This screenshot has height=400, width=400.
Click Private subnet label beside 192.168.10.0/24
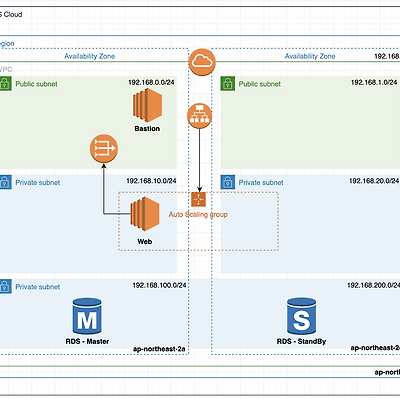pos(38,183)
